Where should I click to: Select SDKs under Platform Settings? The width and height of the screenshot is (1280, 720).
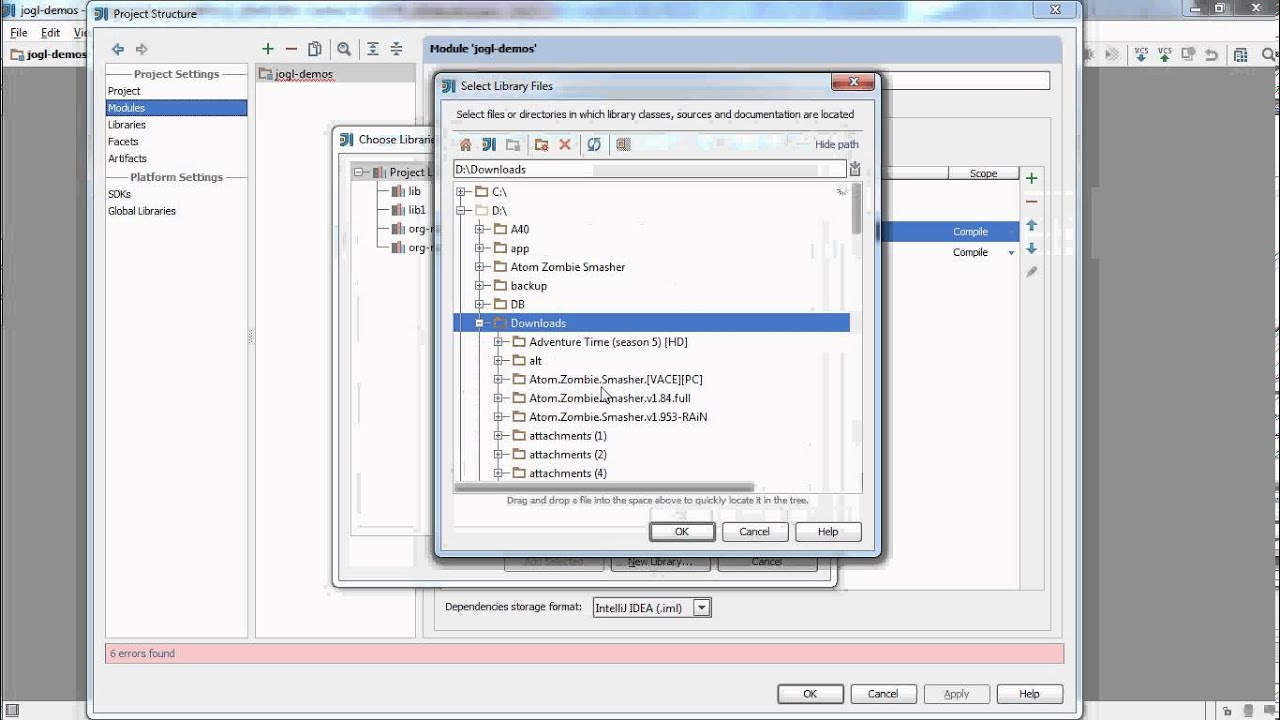click(x=119, y=195)
